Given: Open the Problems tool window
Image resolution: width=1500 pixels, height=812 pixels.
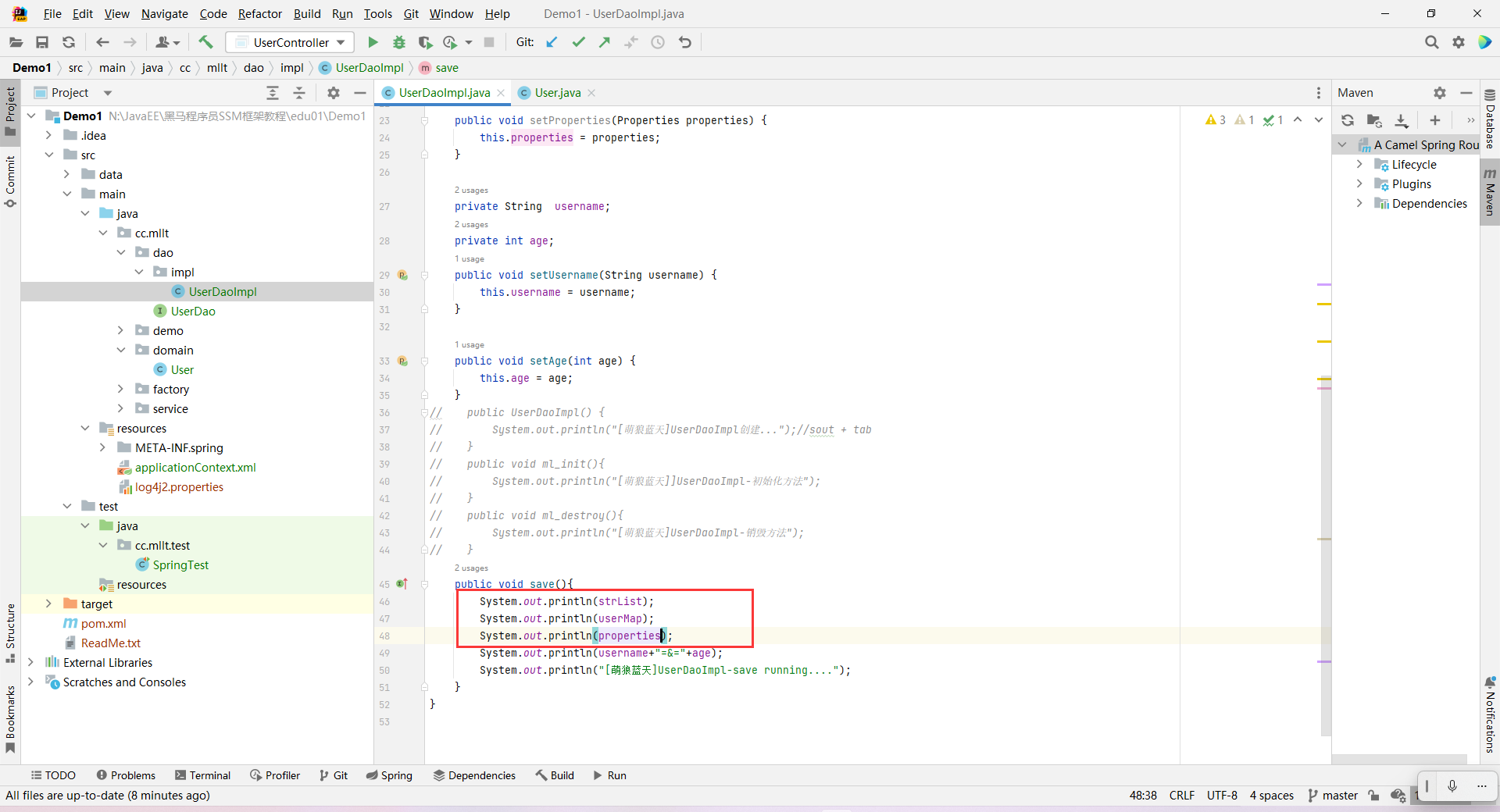Looking at the screenshot, I should (126, 775).
